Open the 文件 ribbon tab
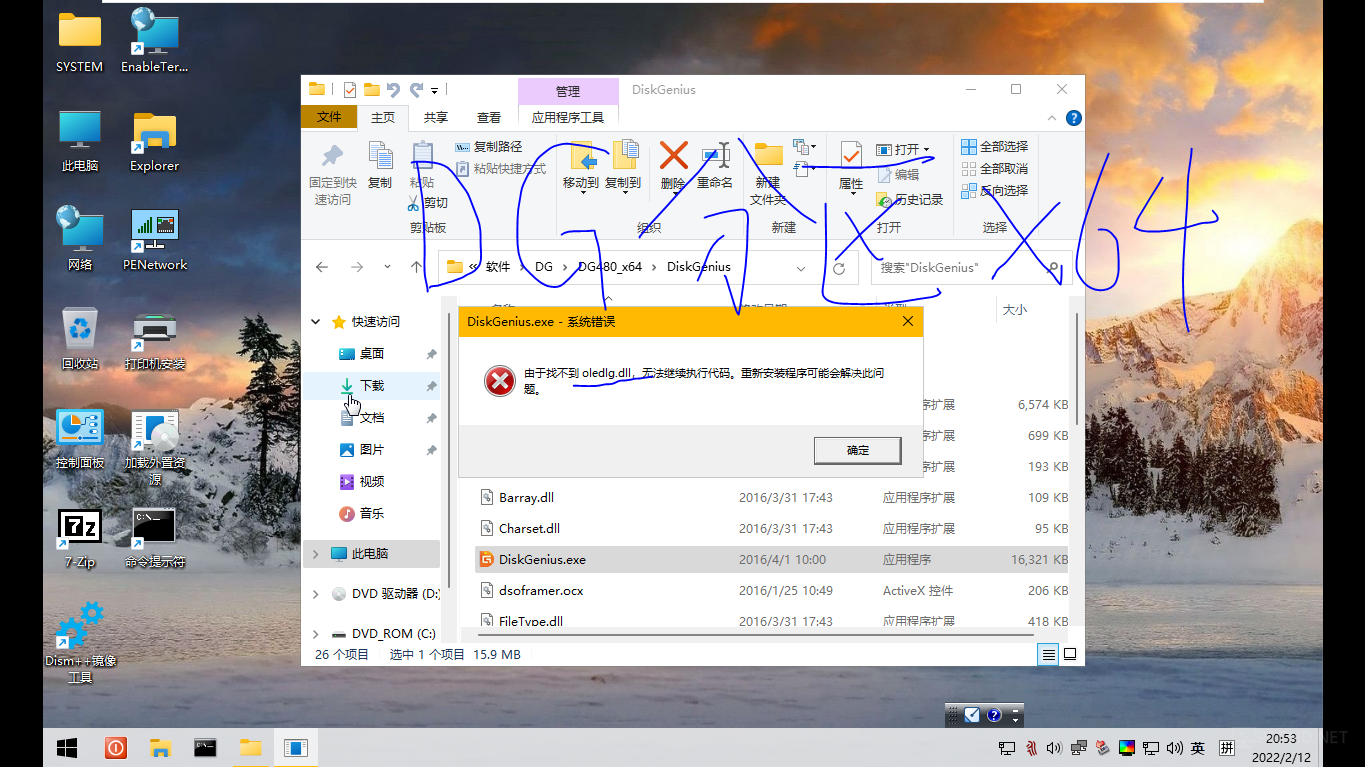 [329, 117]
